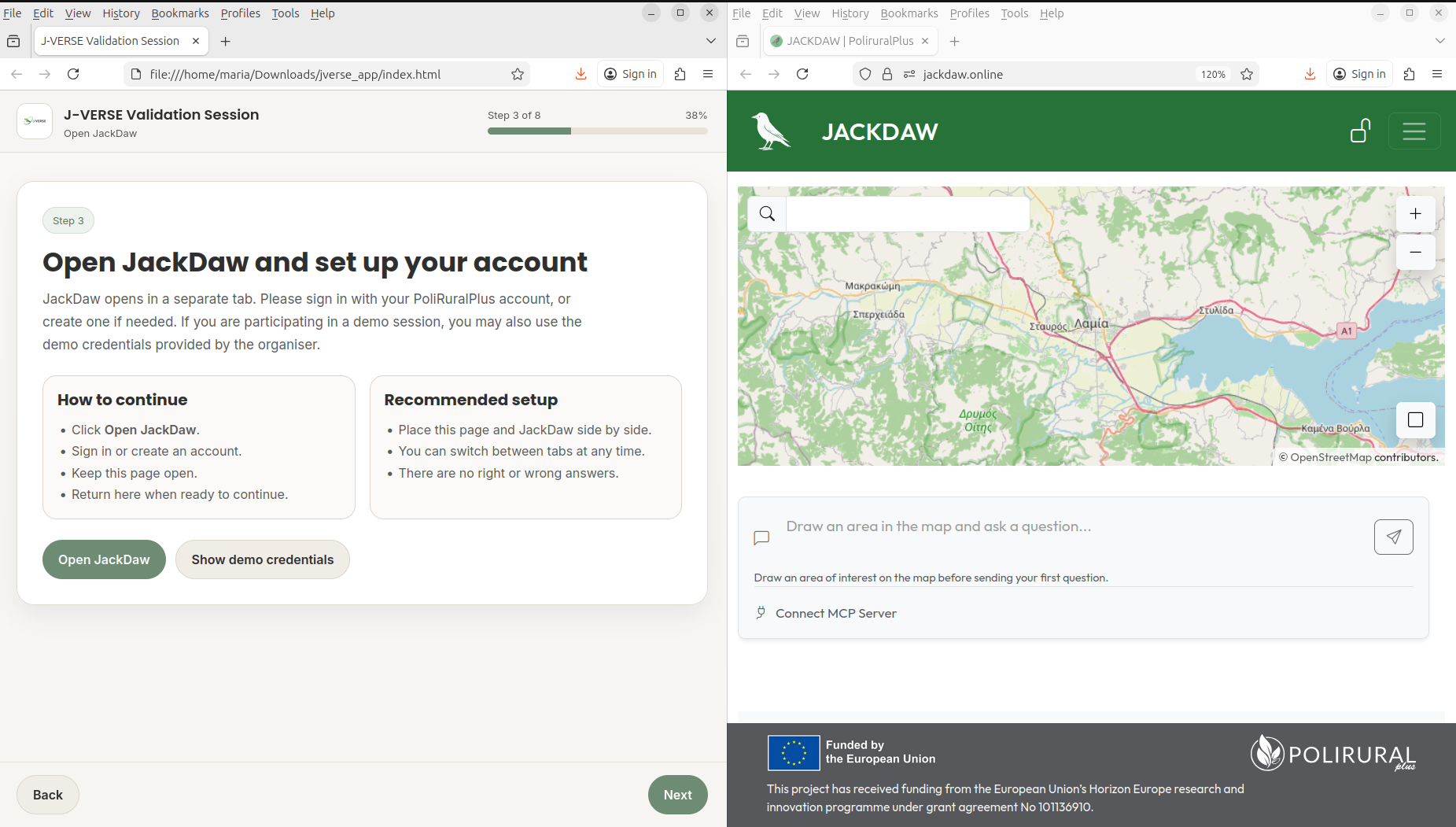The image size is (1456, 827).
Task: Click the Step 3 of 8 progress bar
Action: pyautogui.click(x=598, y=131)
